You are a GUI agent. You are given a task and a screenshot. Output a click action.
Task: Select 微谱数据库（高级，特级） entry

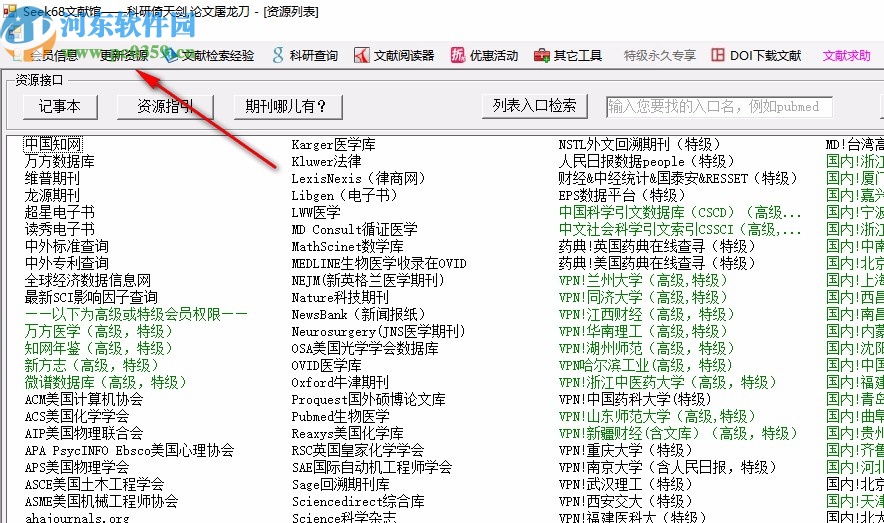pyautogui.click(x=105, y=382)
